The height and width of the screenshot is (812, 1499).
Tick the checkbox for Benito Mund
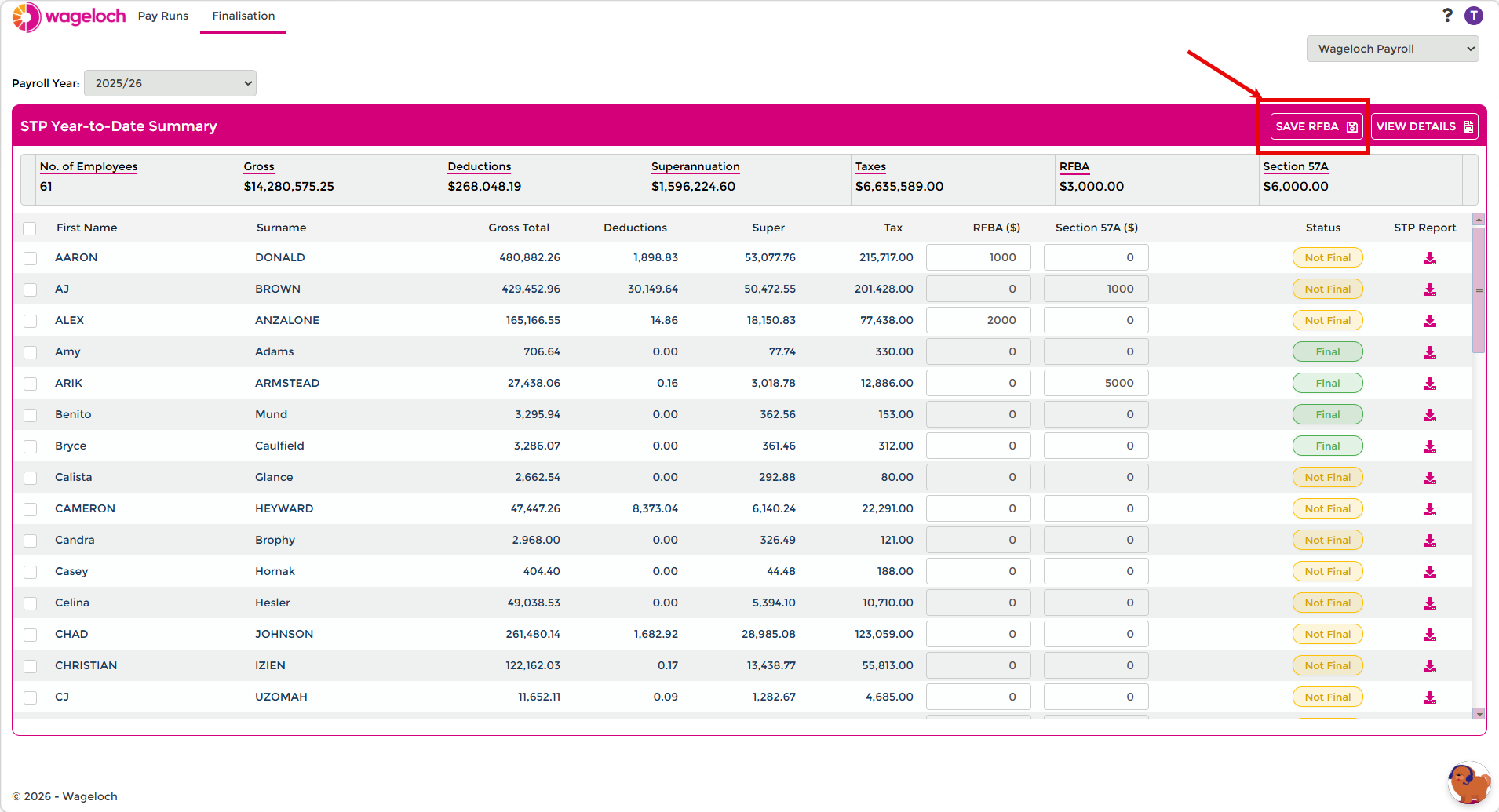[30, 415]
